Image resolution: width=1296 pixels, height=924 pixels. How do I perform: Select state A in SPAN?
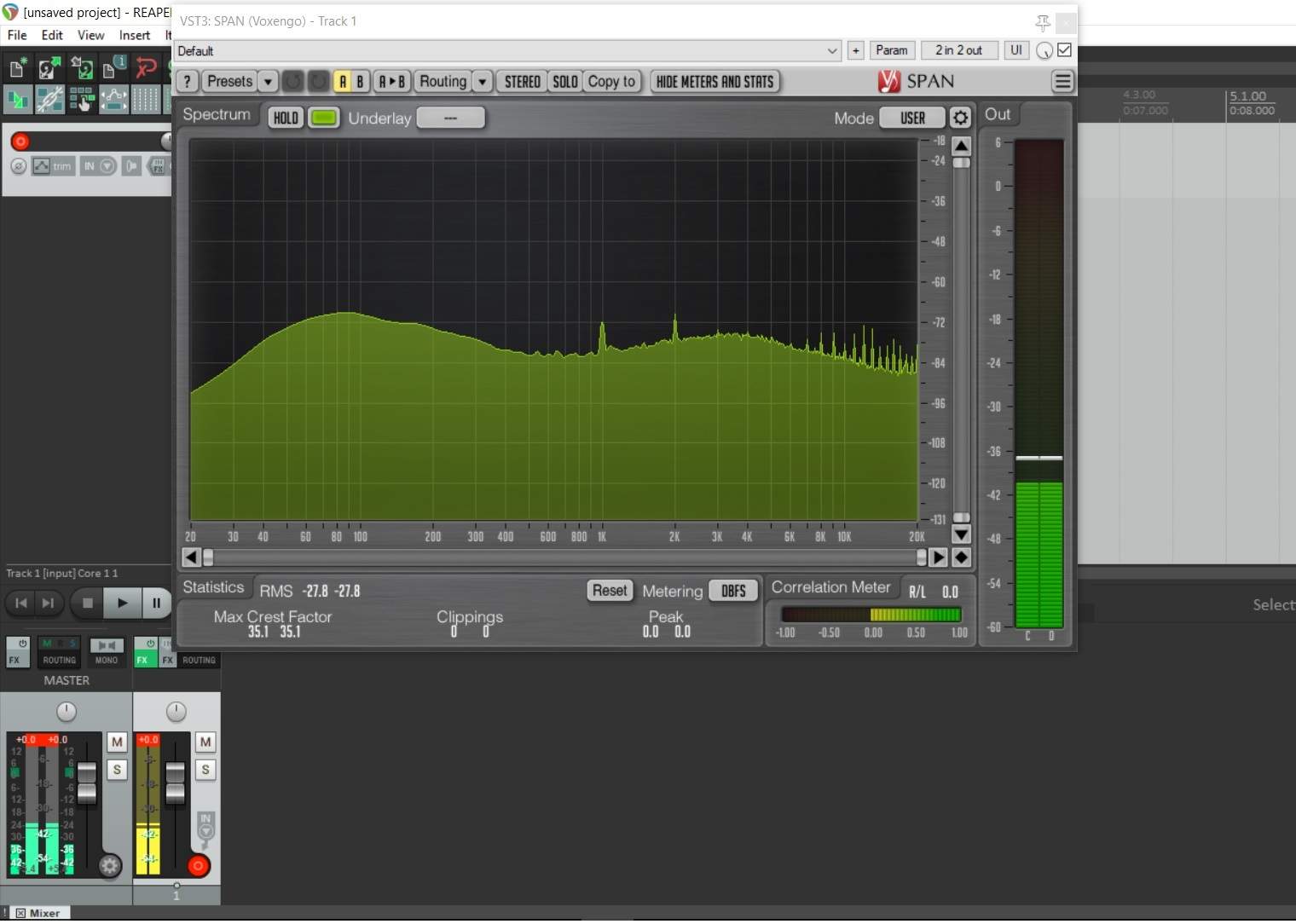pyautogui.click(x=343, y=82)
